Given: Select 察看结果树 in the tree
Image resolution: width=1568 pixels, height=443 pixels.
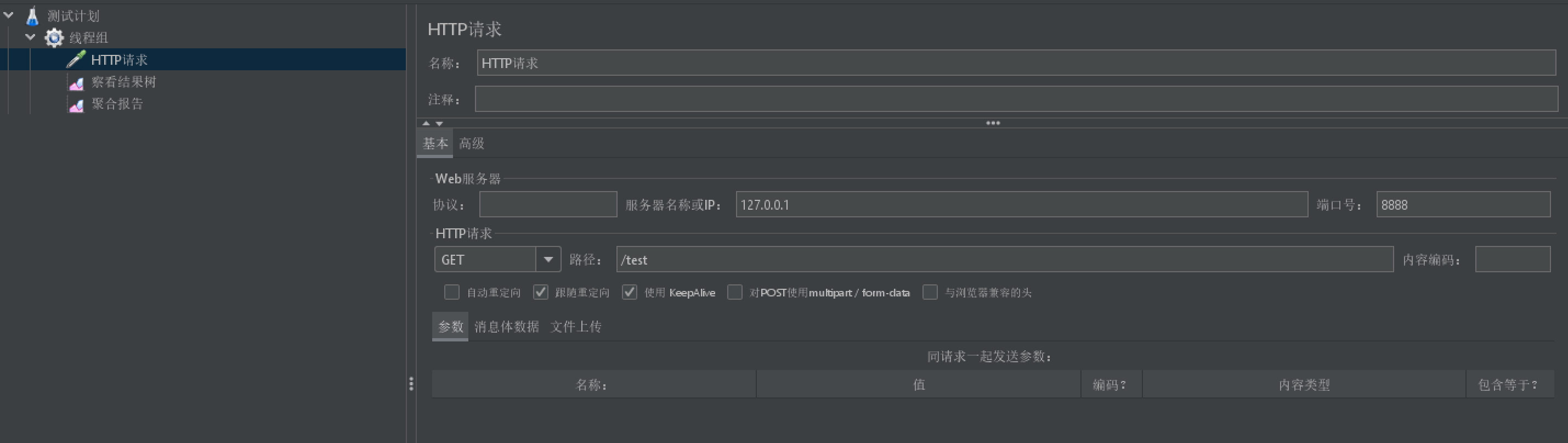Looking at the screenshot, I should [x=123, y=82].
